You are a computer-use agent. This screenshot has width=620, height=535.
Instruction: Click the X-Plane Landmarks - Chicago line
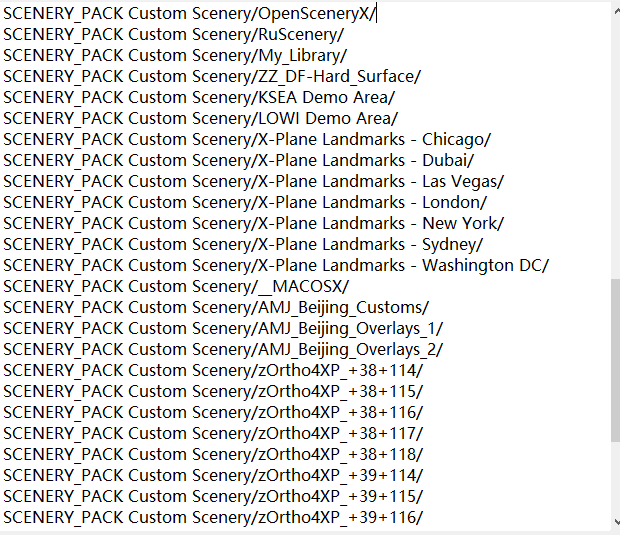click(x=246, y=139)
